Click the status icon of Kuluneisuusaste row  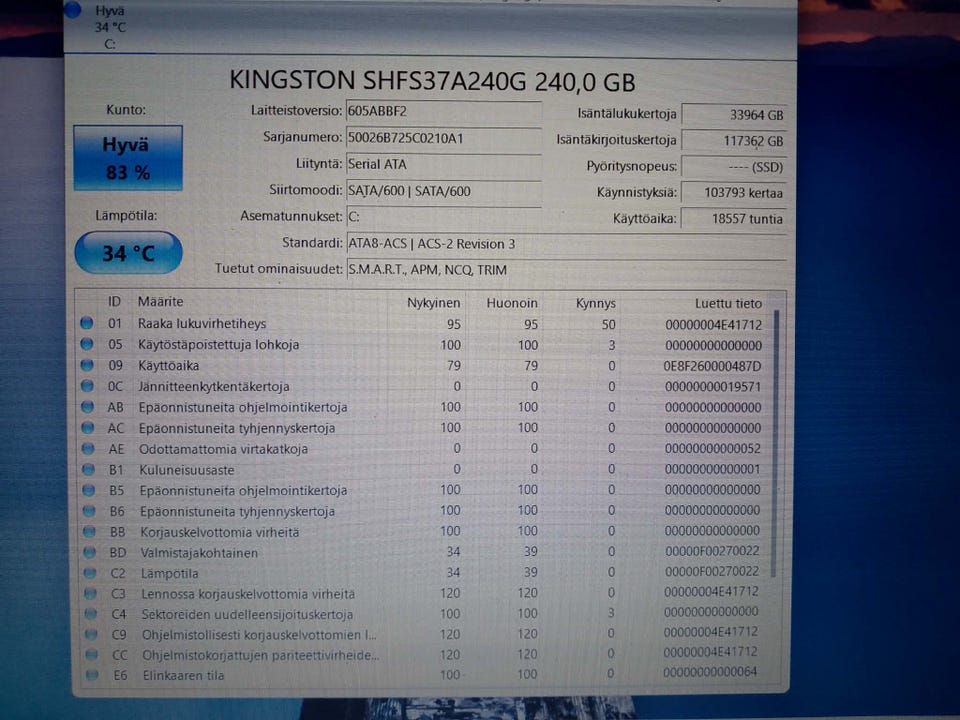pos(88,470)
